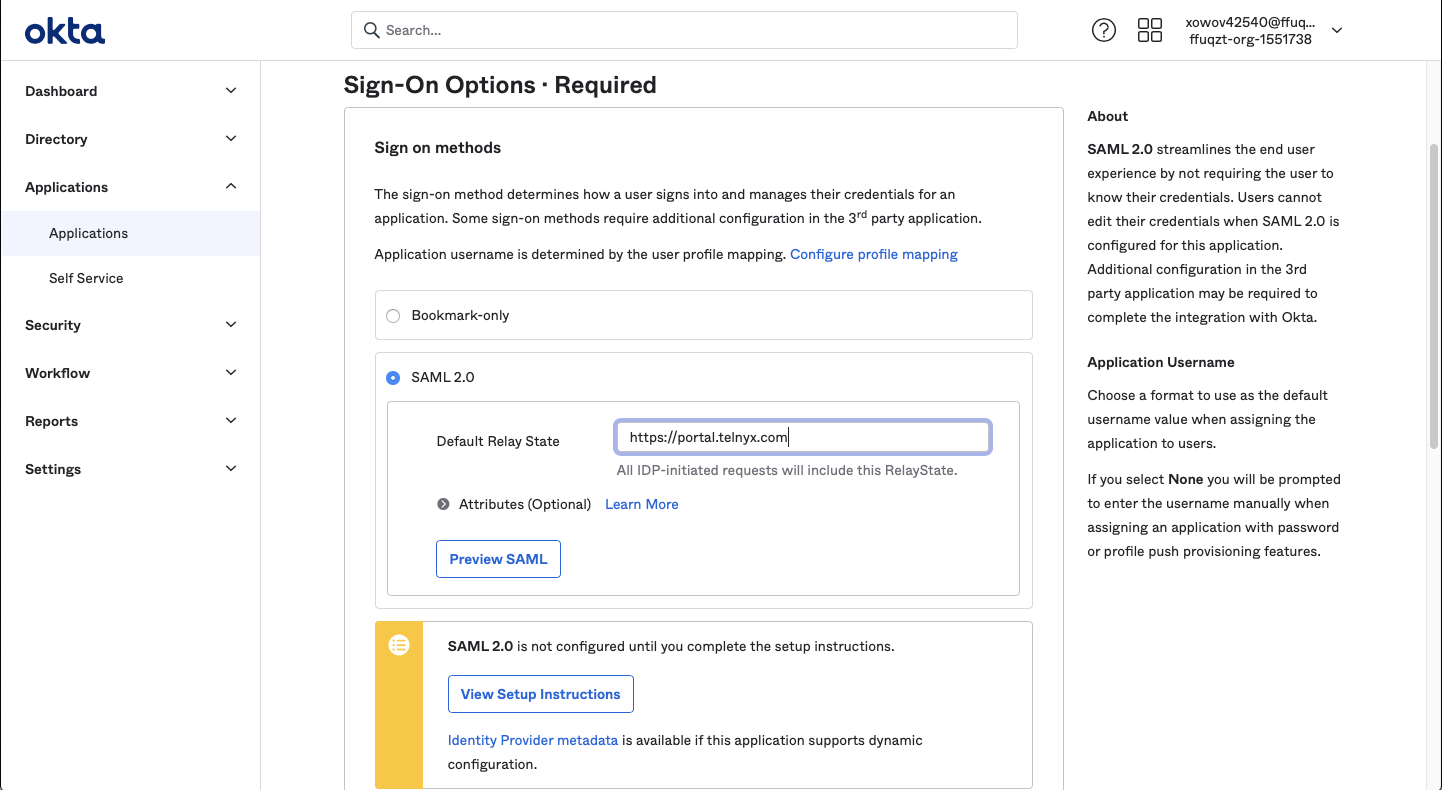The height and width of the screenshot is (790, 1442).
Task: Click the RelayState hint text
Action: tap(787, 470)
